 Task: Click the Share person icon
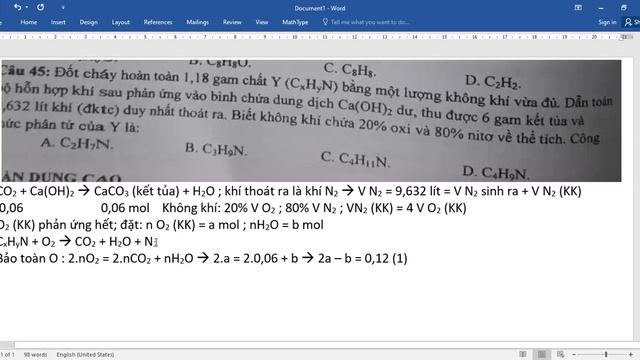coord(629,22)
